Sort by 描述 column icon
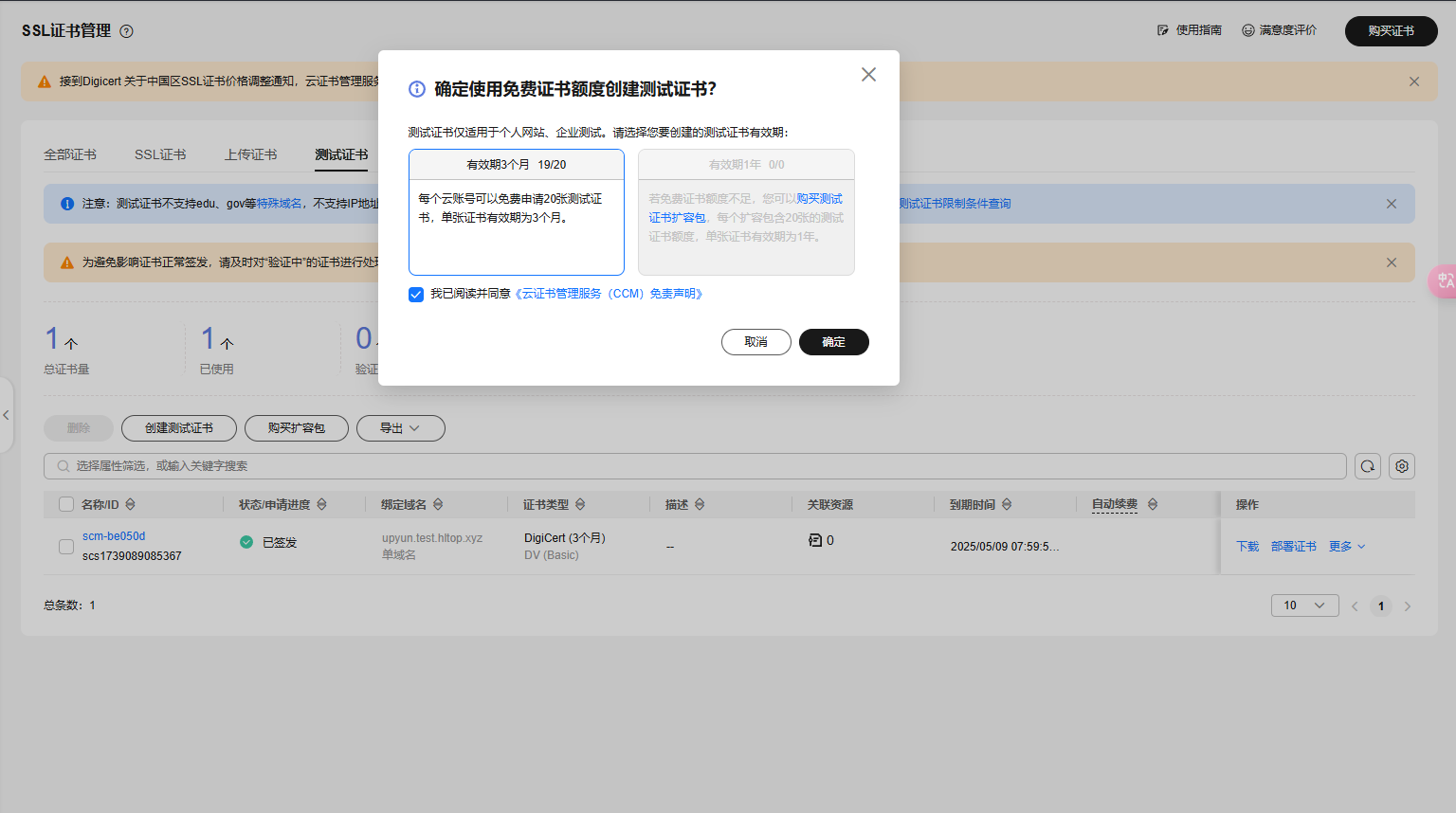This screenshot has height=813, width=1456. click(700, 505)
